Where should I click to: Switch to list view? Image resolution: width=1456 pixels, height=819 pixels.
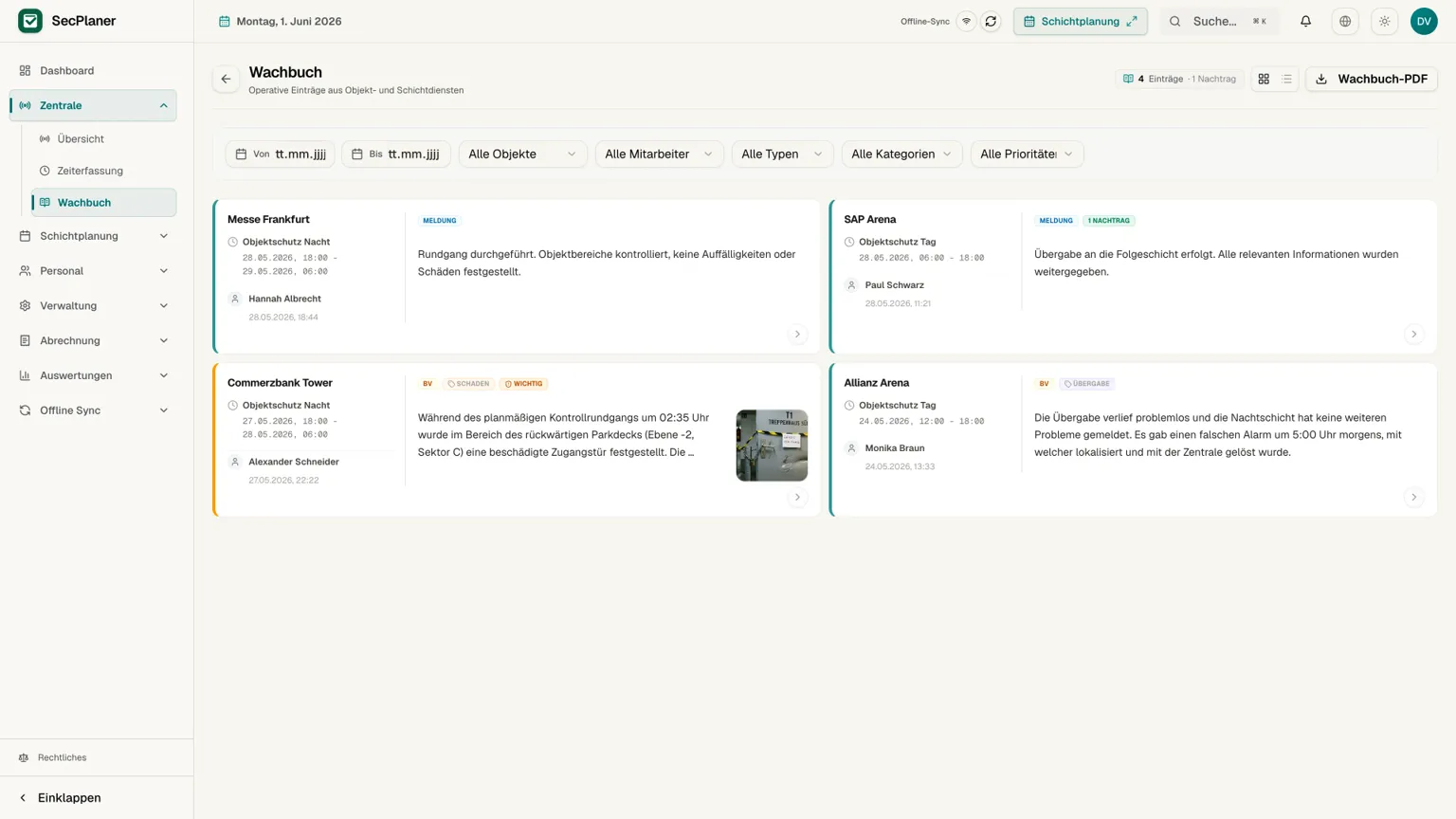pos(1286,80)
